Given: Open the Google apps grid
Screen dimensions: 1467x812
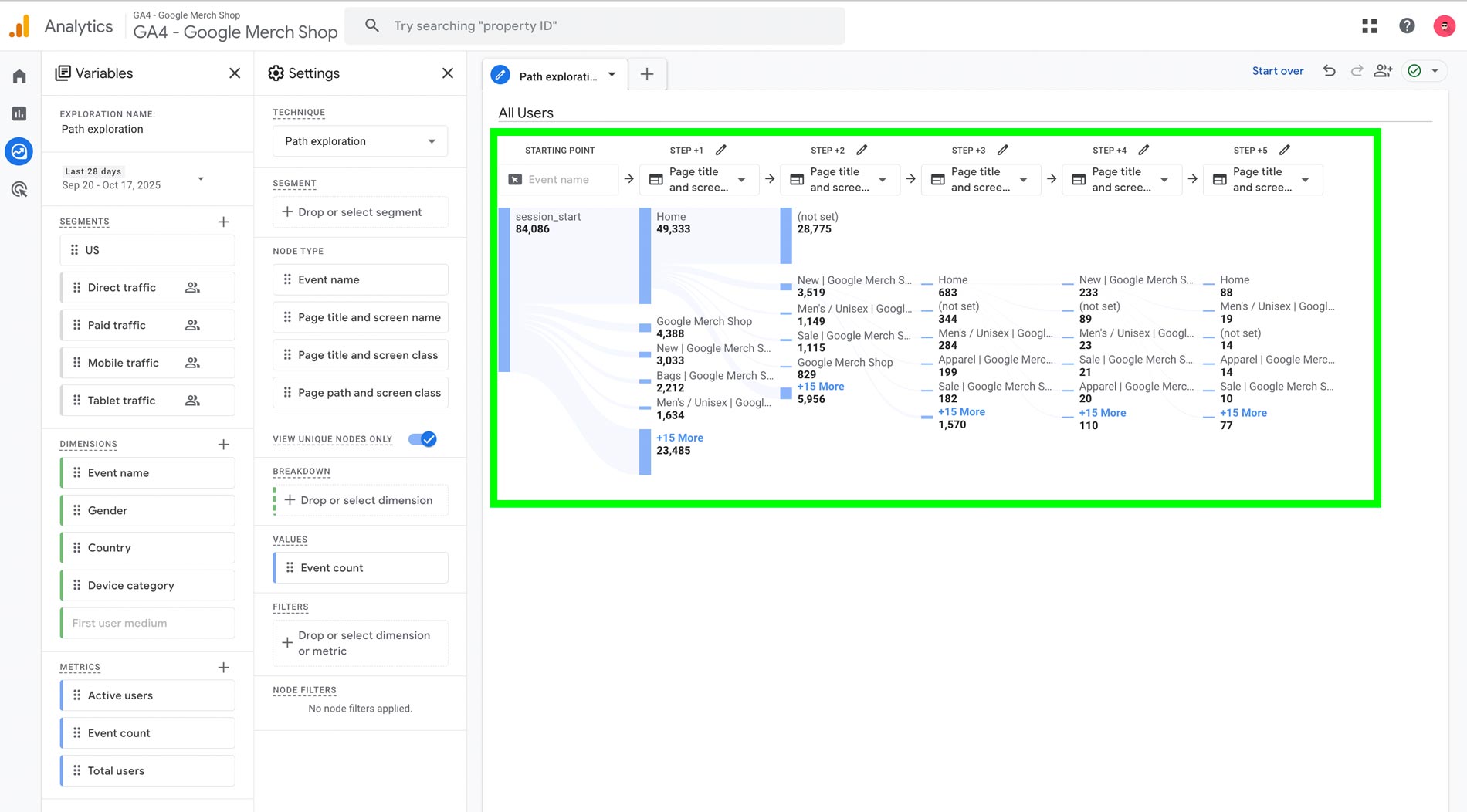Looking at the screenshot, I should click(1369, 26).
